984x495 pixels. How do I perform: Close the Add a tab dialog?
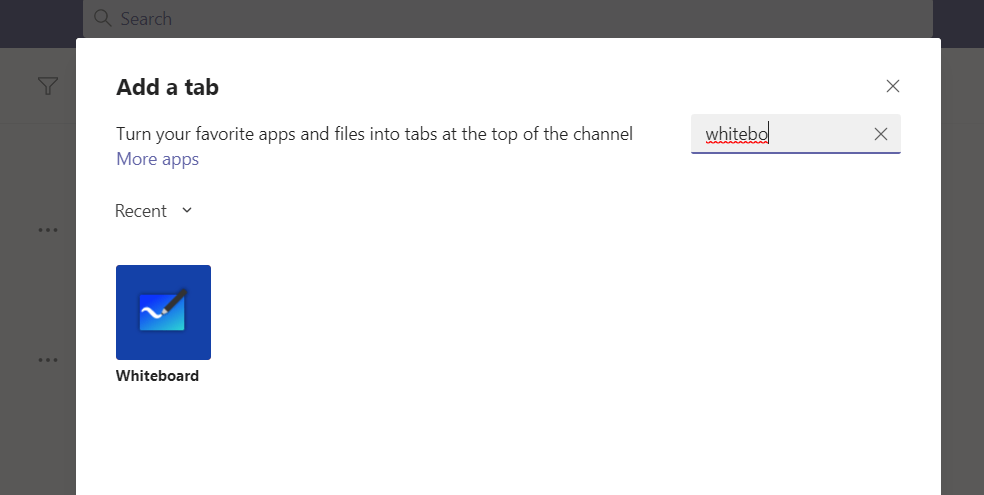pyautogui.click(x=893, y=86)
